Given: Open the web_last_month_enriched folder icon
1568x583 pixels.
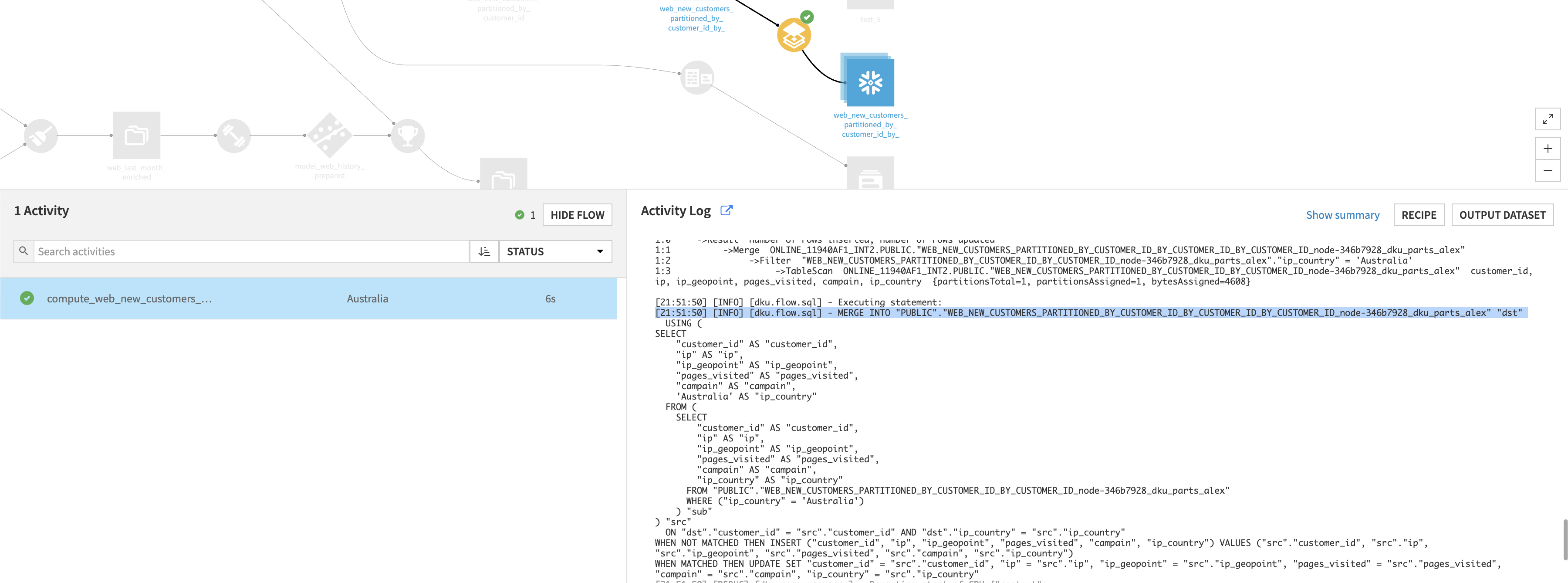Looking at the screenshot, I should (136, 136).
